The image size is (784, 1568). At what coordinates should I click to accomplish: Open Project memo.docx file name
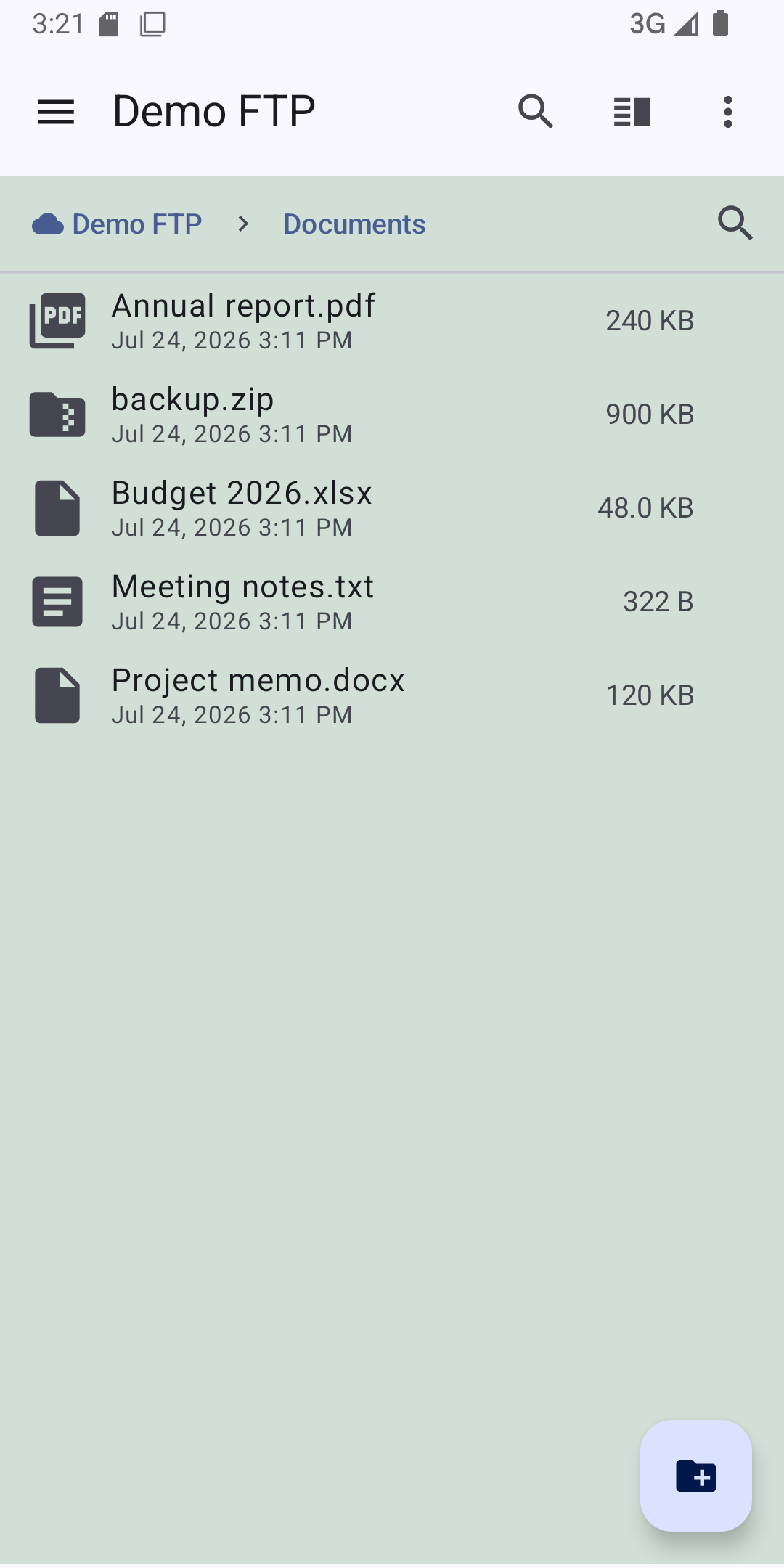click(258, 680)
